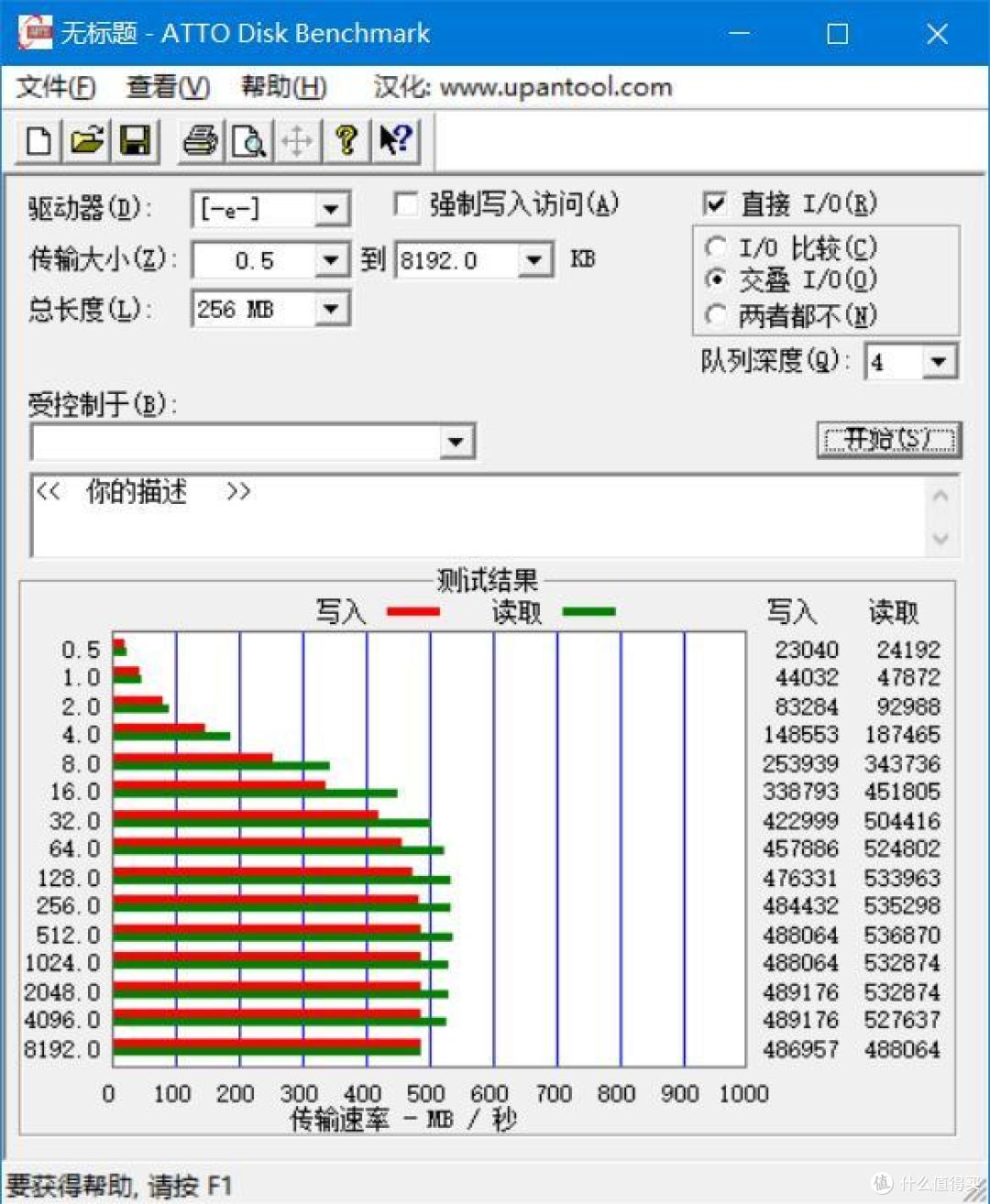Open the 文件(F) menu
Image resolution: width=990 pixels, height=1204 pixels.
[56, 87]
